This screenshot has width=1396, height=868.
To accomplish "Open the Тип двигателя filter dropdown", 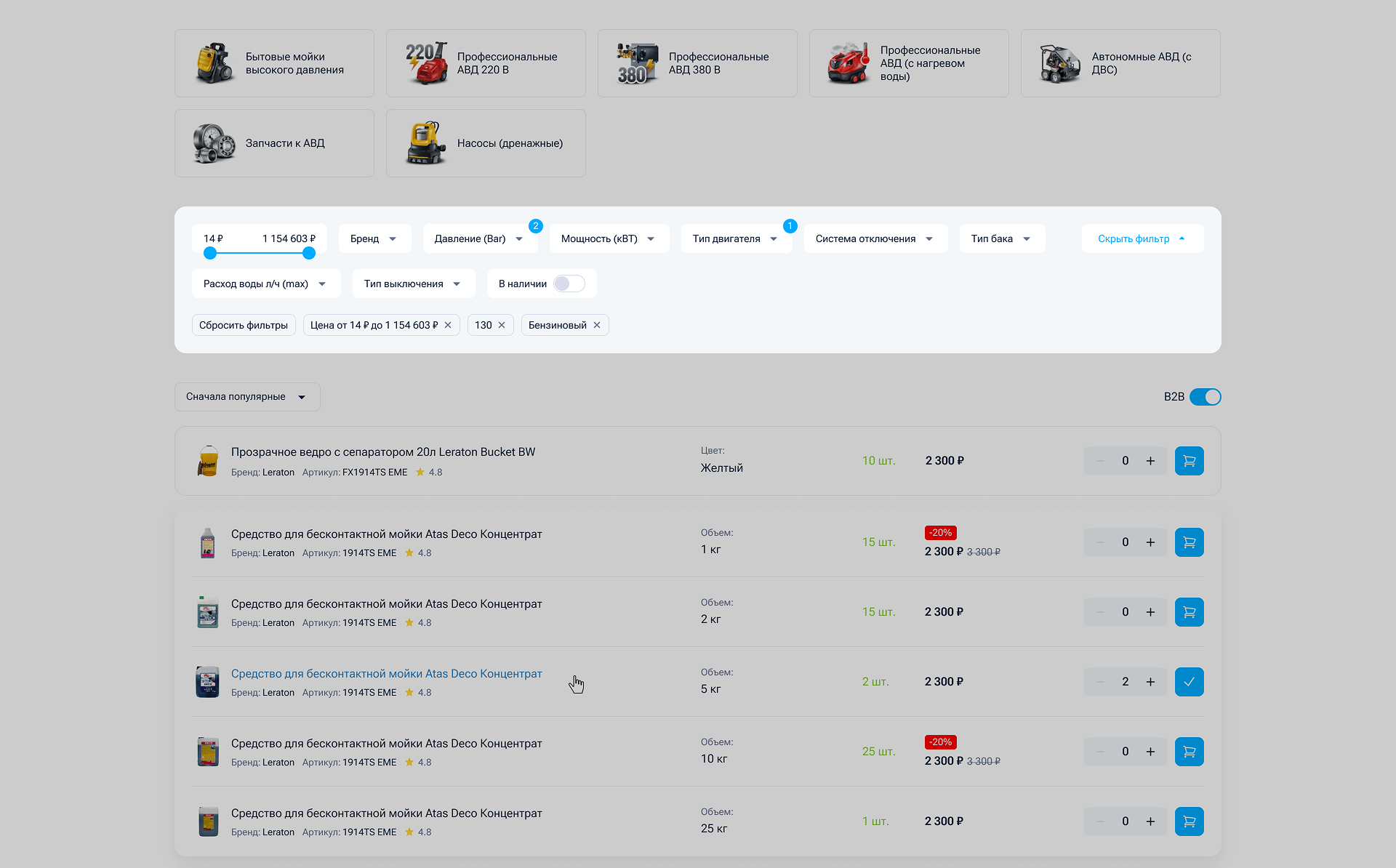I will tap(735, 238).
